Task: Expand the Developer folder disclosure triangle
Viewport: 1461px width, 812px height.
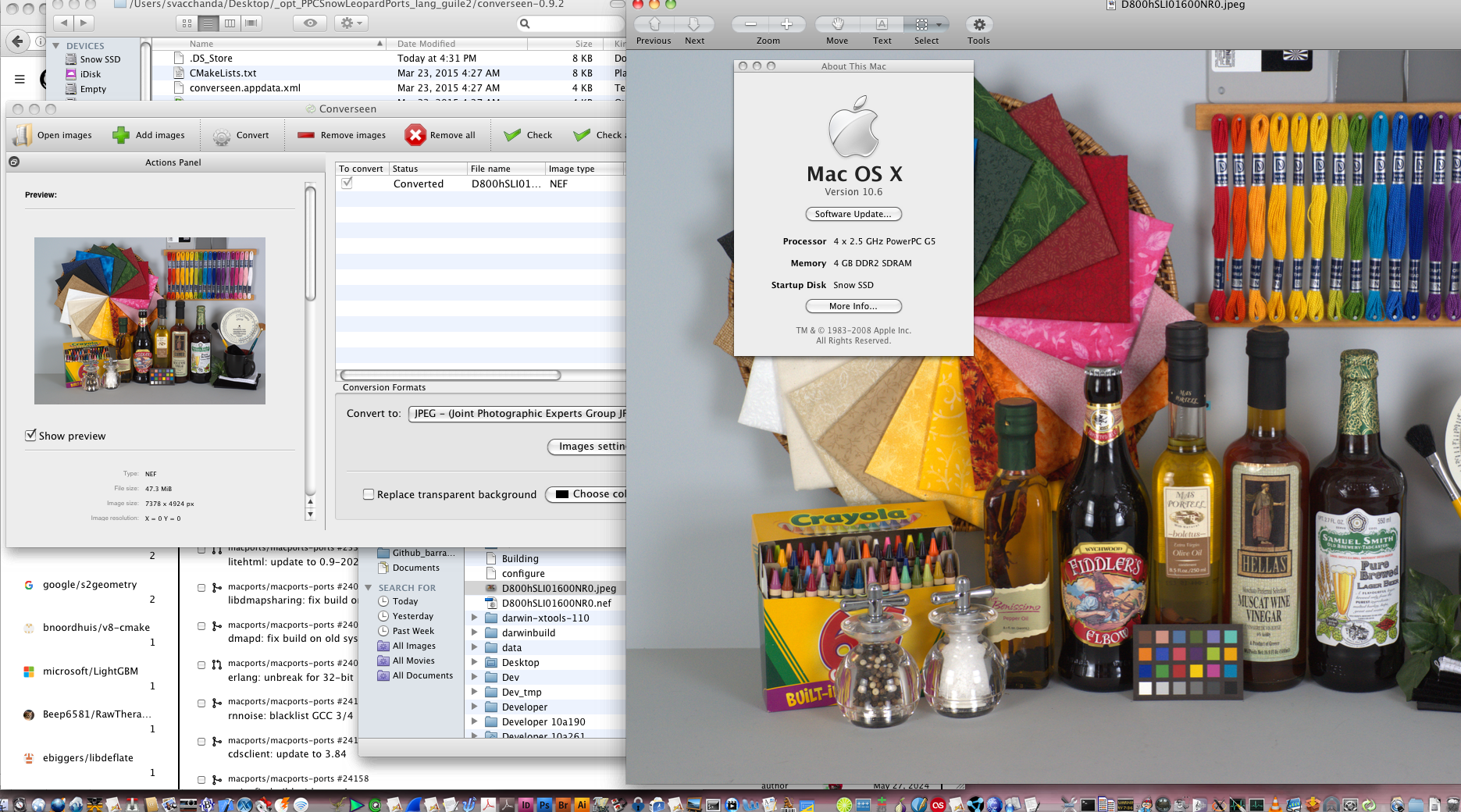Action: click(x=474, y=707)
